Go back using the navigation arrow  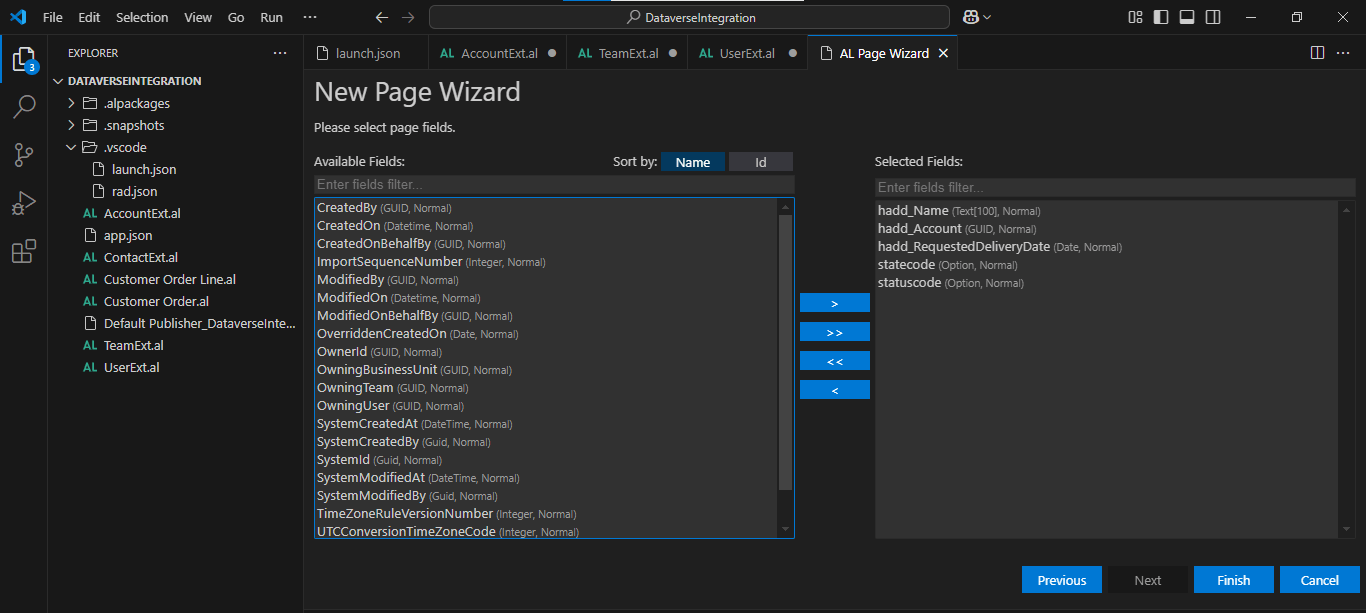(381, 17)
